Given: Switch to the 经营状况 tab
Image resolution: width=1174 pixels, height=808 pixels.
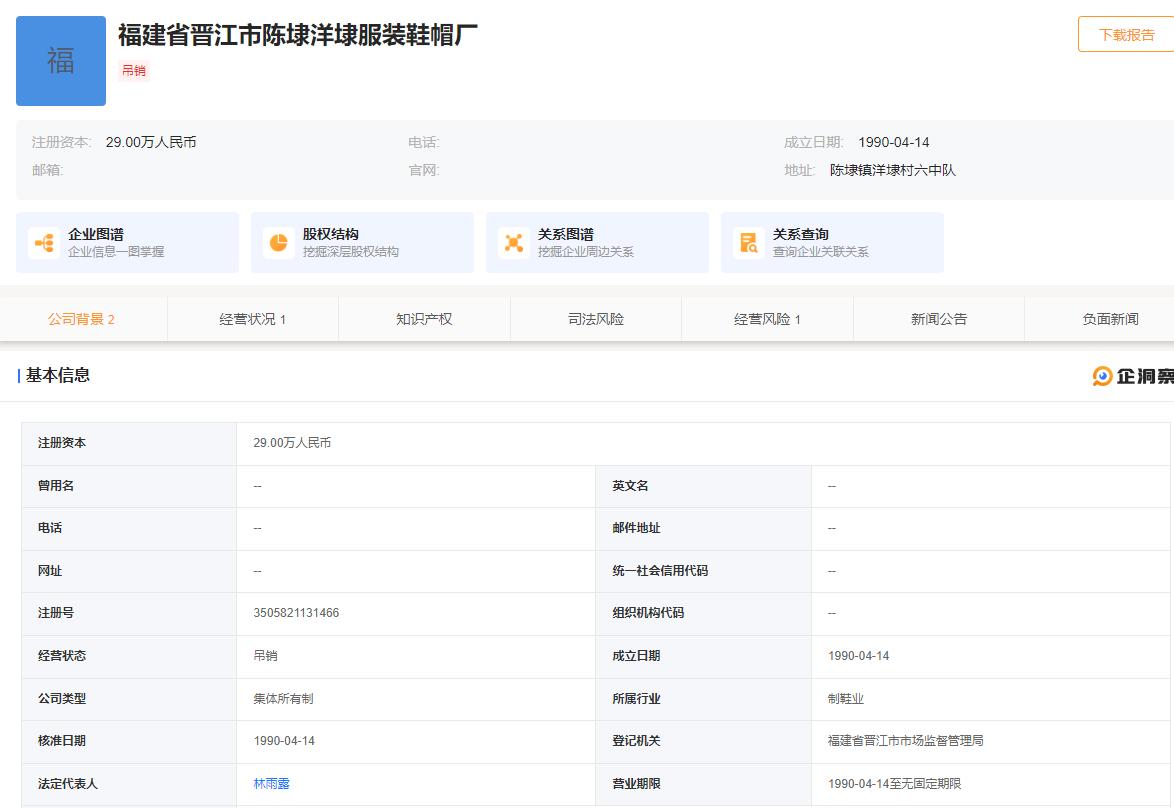Looking at the screenshot, I should click(x=253, y=318).
